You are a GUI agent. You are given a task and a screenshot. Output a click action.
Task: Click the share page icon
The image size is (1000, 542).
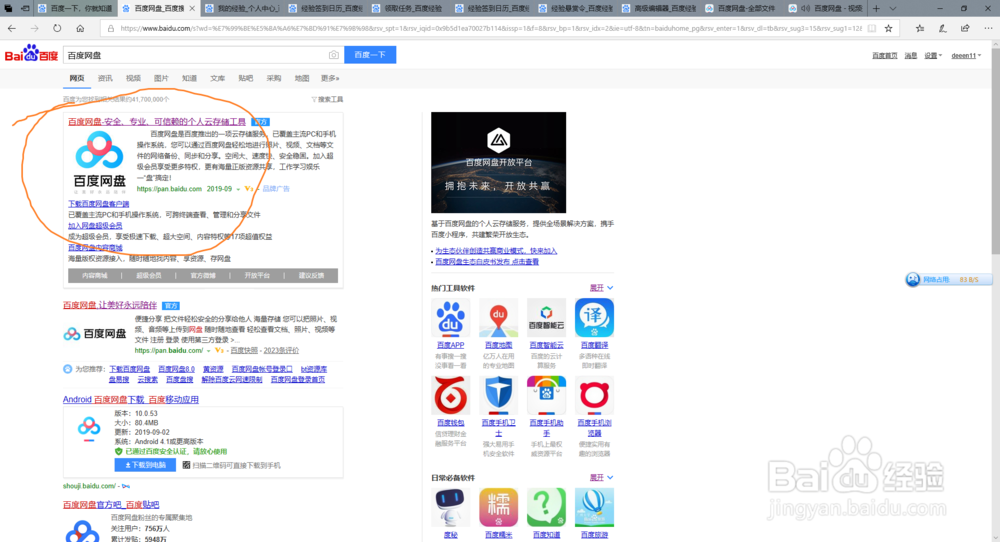coord(966,28)
